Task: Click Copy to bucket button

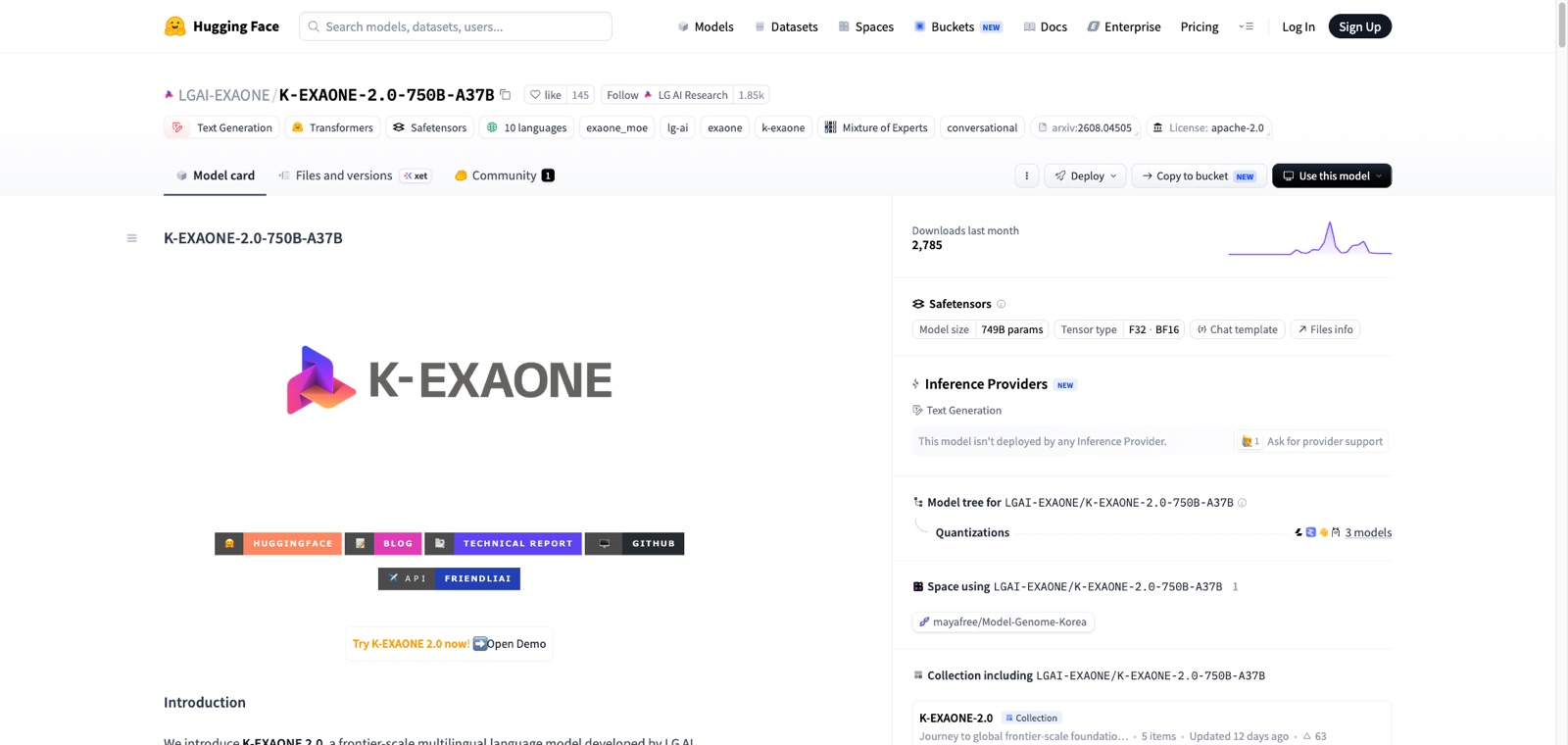Action: tap(1199, 175)
